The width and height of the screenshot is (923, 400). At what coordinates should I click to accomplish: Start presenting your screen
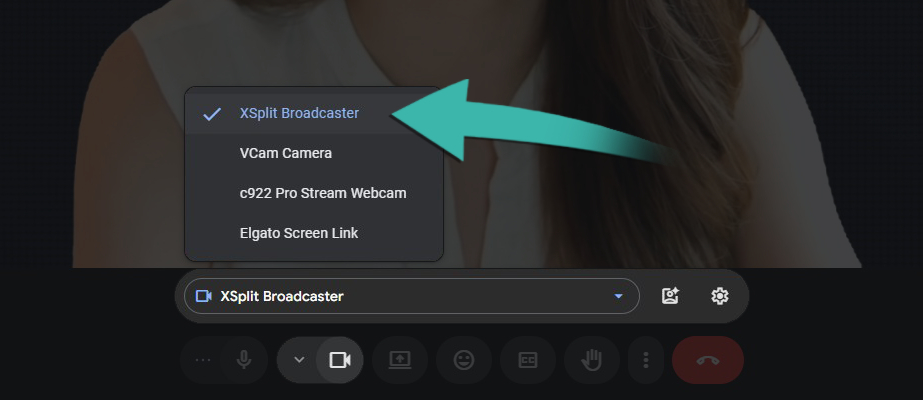click(x=400, y=360)
